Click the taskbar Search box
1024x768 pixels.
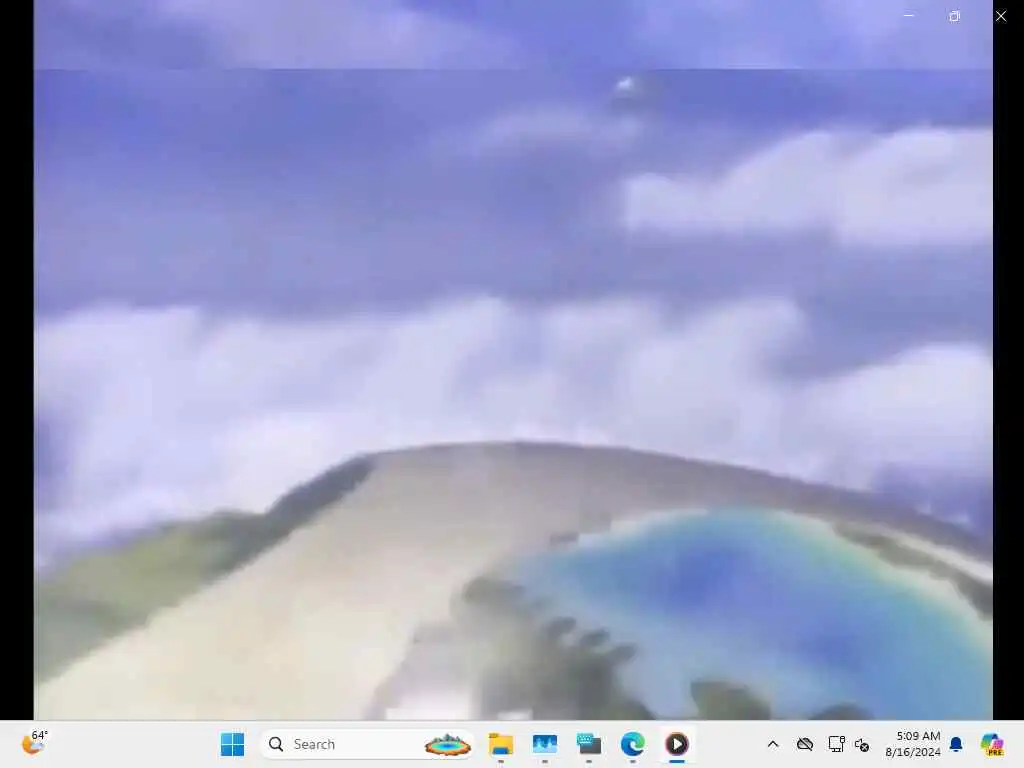click(x=368, y=744)
